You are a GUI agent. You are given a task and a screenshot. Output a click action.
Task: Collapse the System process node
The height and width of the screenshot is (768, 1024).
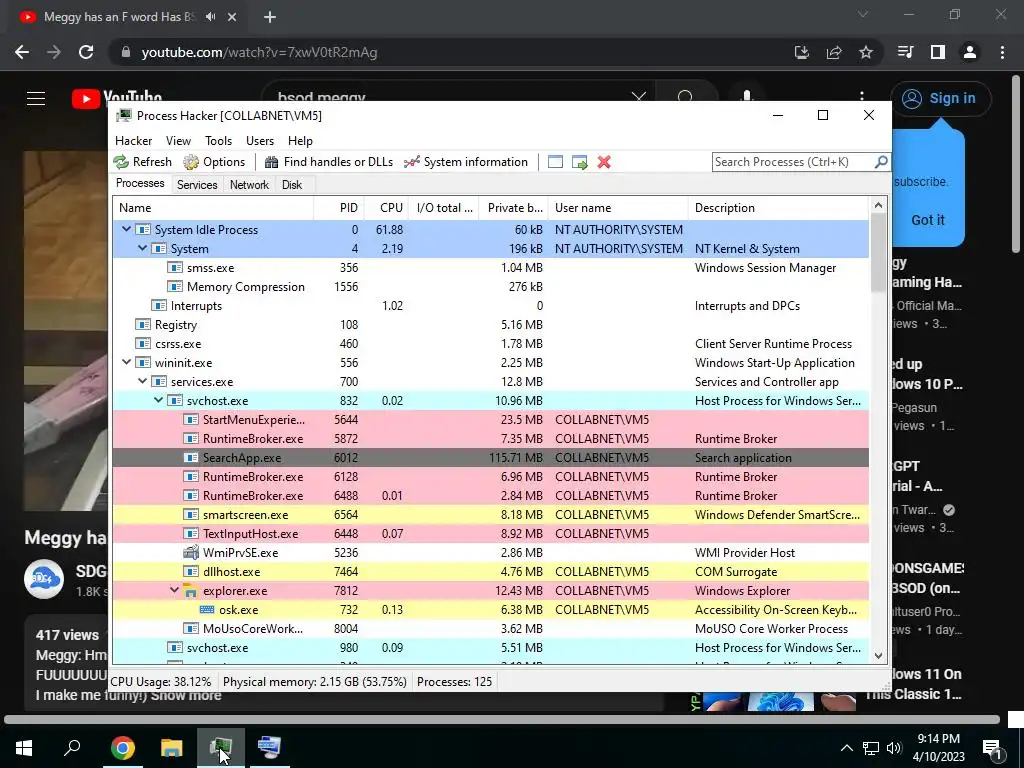pos(142,248)
